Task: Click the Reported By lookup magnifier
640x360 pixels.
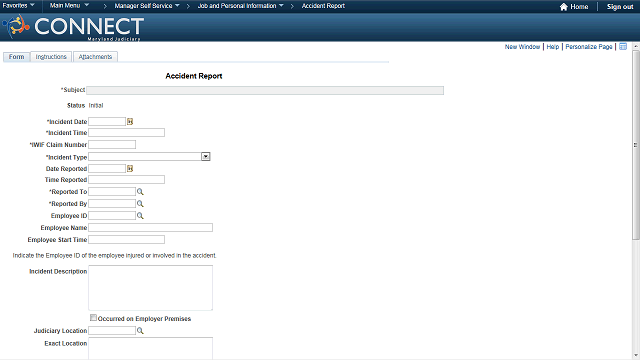Action: tap(140, 204)
